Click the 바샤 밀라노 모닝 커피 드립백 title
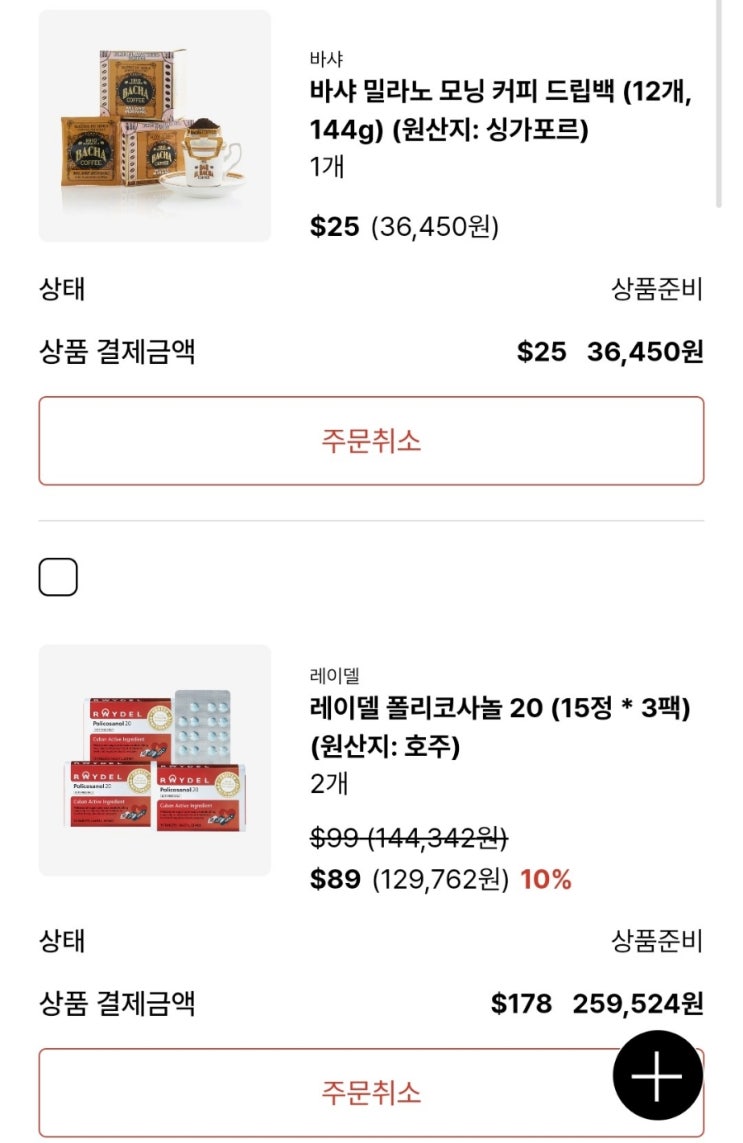 [500, 110]
